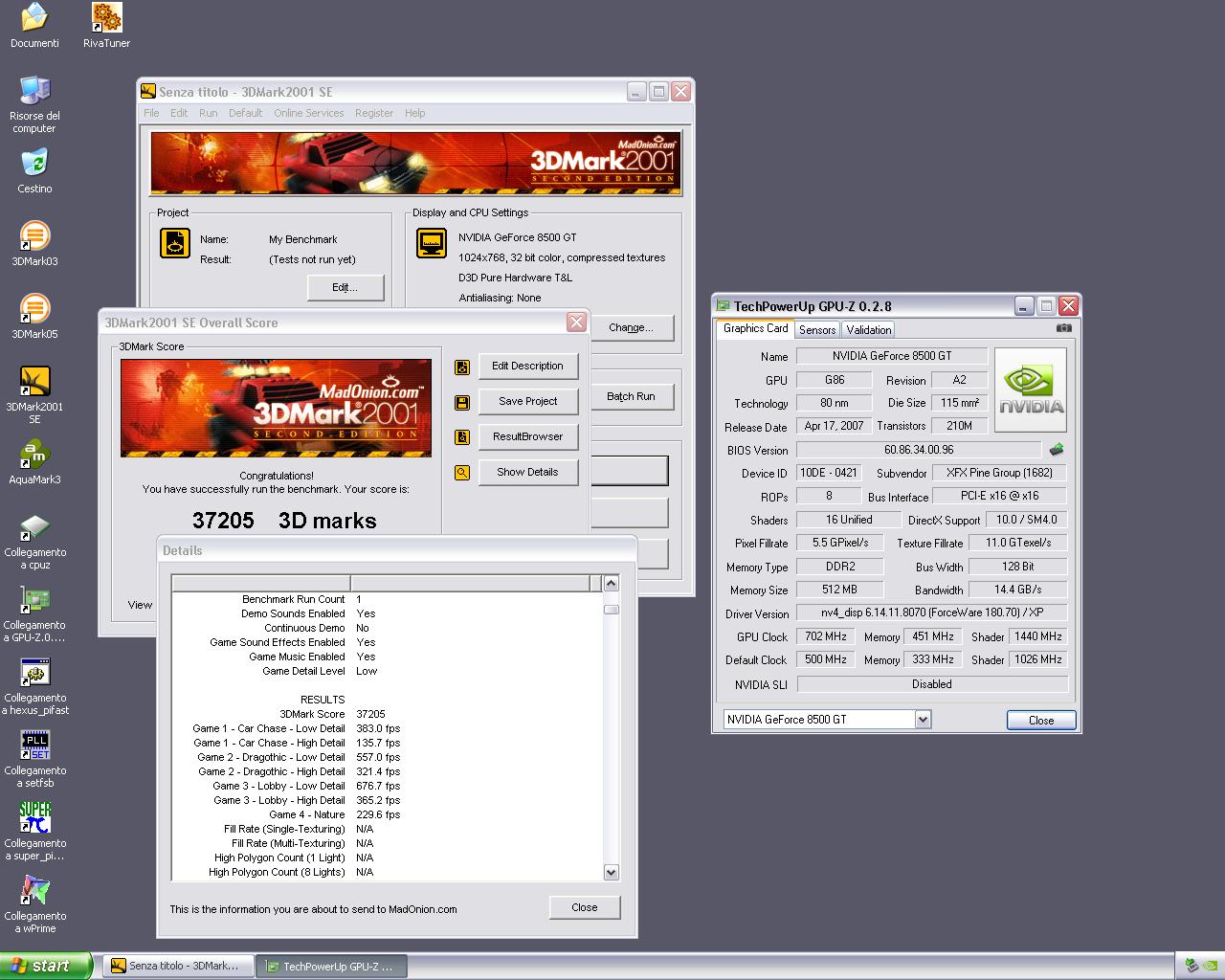Switch to the Graphics Card tab
The height and width of the screenshot is (980, 1225).
tap(755, 328)
